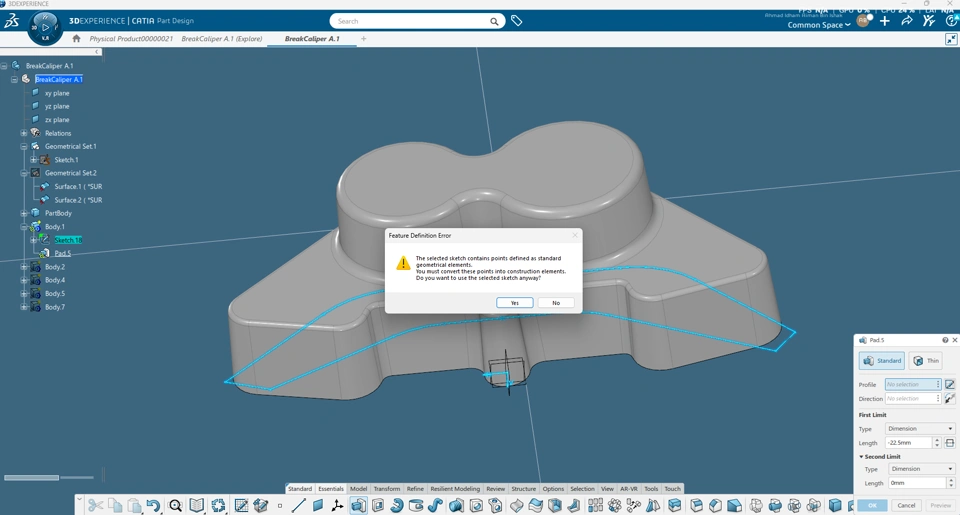Switch to the Resilient Modeling tab
This screenshot has height=515, width=960.
(x=455, y=489)
